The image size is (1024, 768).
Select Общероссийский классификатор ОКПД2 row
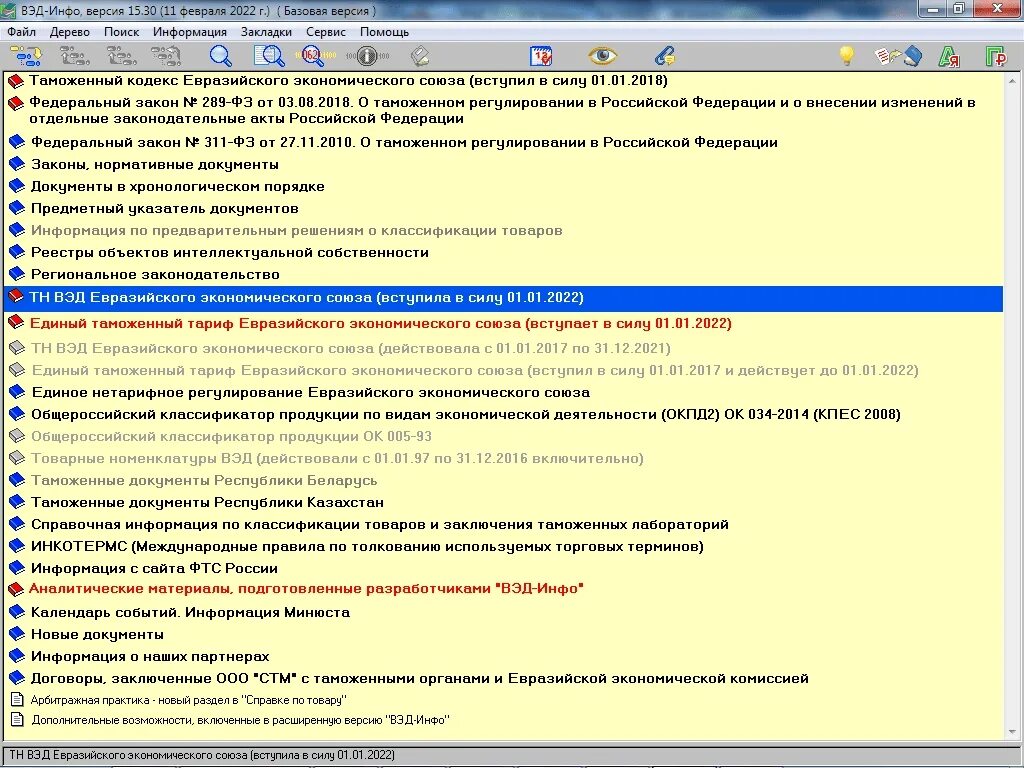pos(466,415)
